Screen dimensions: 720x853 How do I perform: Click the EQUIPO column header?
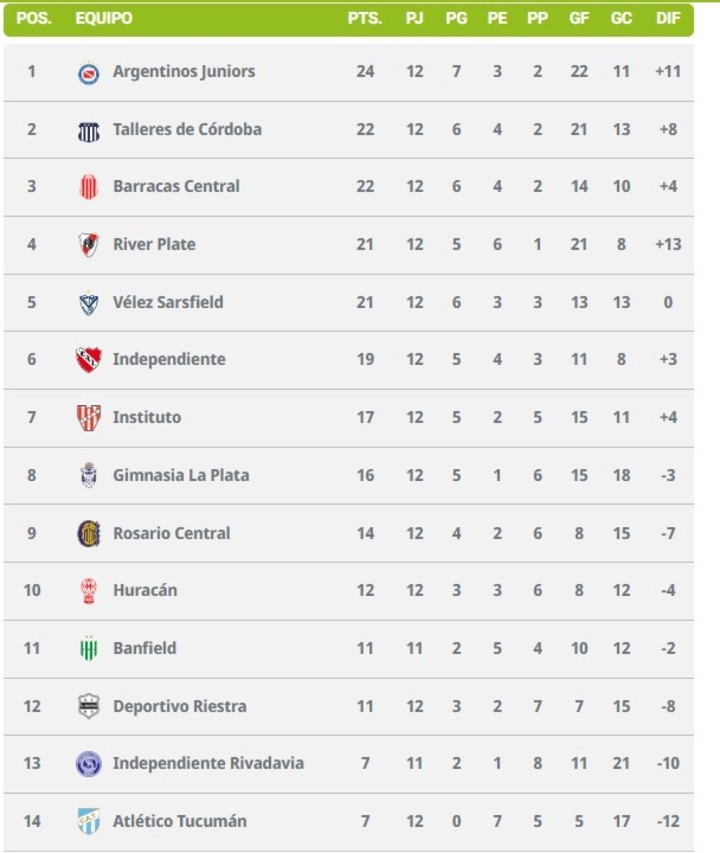103,19
